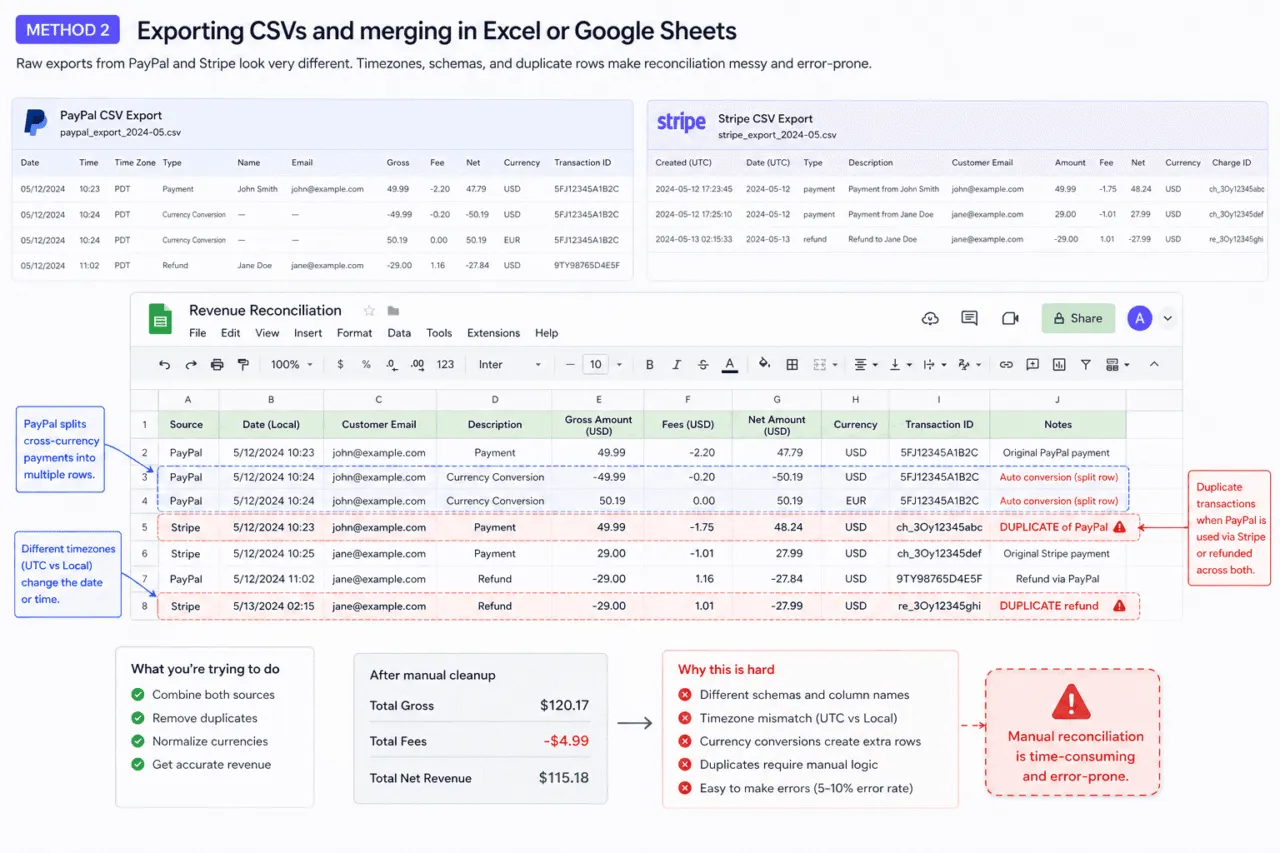Undo the last action in the toolbar
This screenshot has width=1280, height=853.
click(x=165, y=365)
